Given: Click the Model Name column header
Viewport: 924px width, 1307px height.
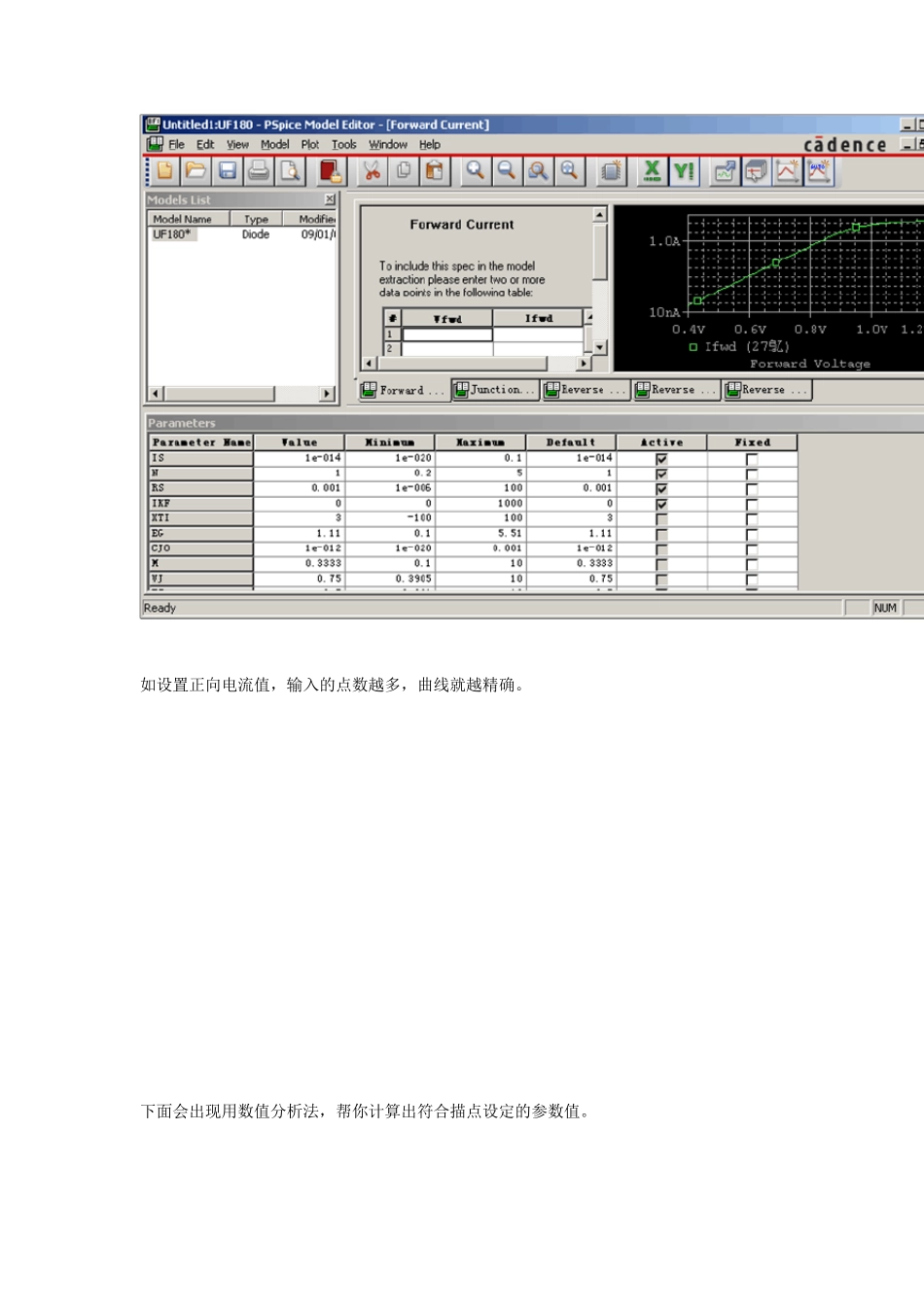Looking at the screenshot, I should (189, 219).
